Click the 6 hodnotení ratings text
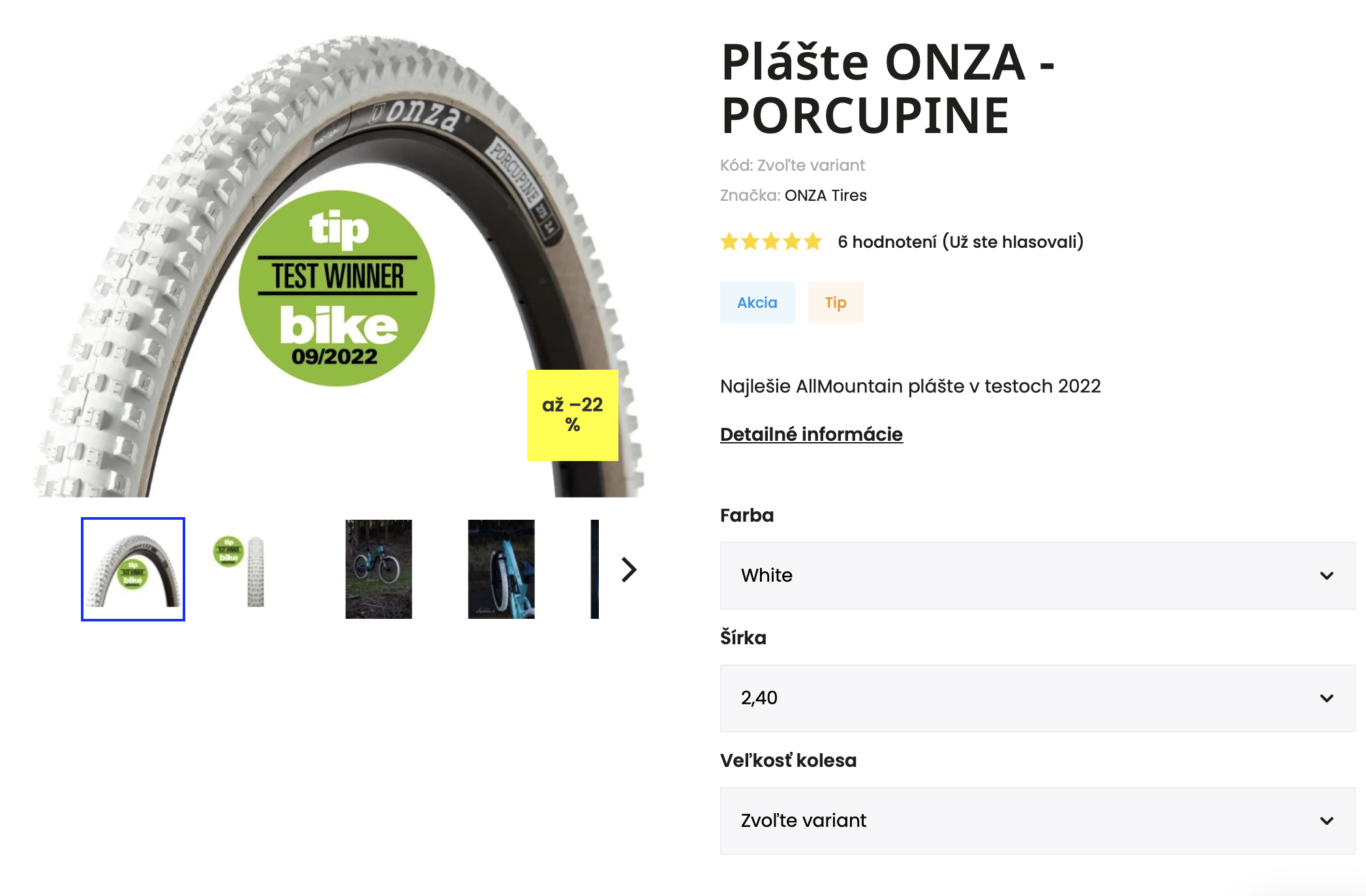This screenshot has height=896, width=1366. point(887,242)
